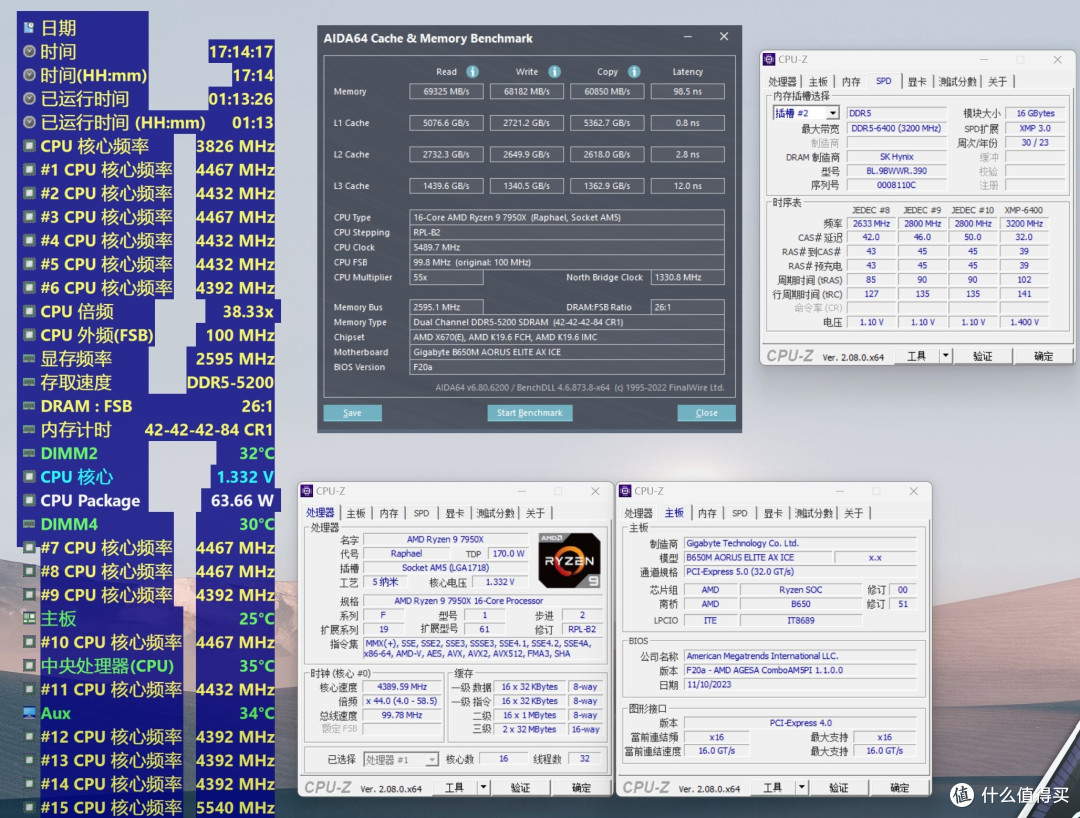Open the 工具 dropdown arrow in the mainboard window

(x=802, y=787)
